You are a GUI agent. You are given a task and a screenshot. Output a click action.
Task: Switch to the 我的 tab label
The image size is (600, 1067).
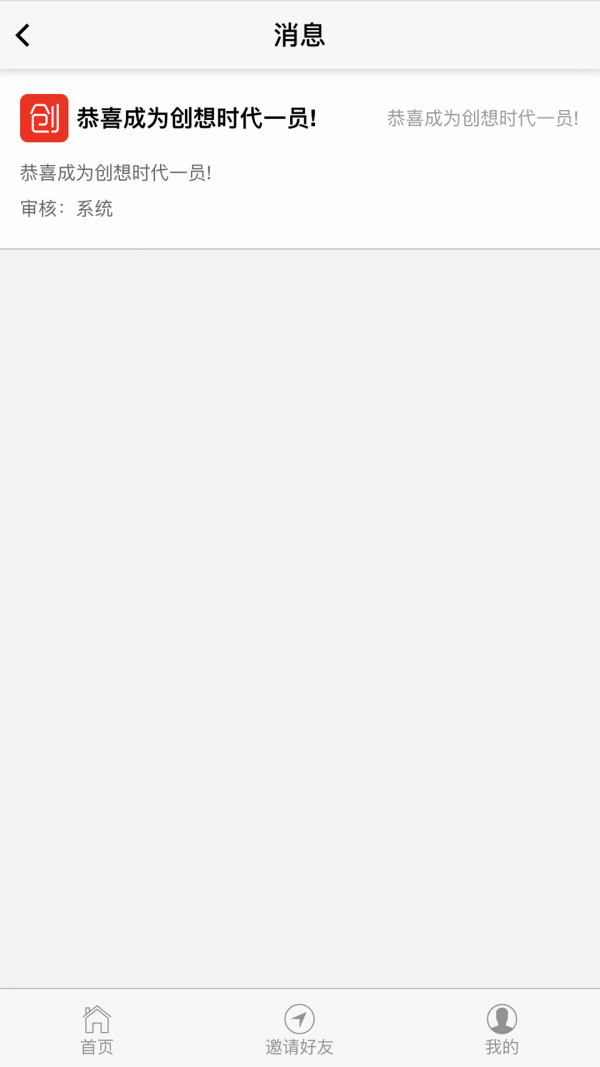click(x=502, y=1047)
